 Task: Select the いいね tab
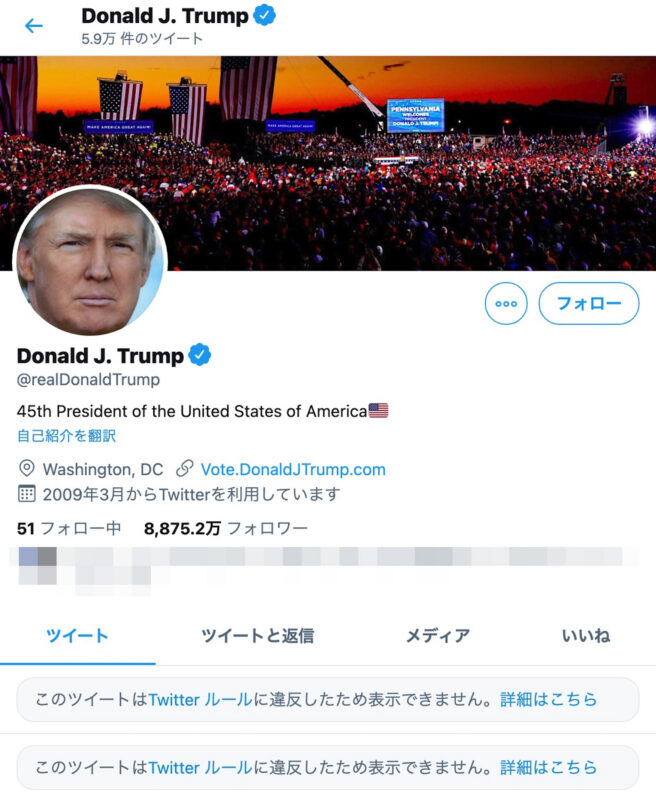click(586, 636)
